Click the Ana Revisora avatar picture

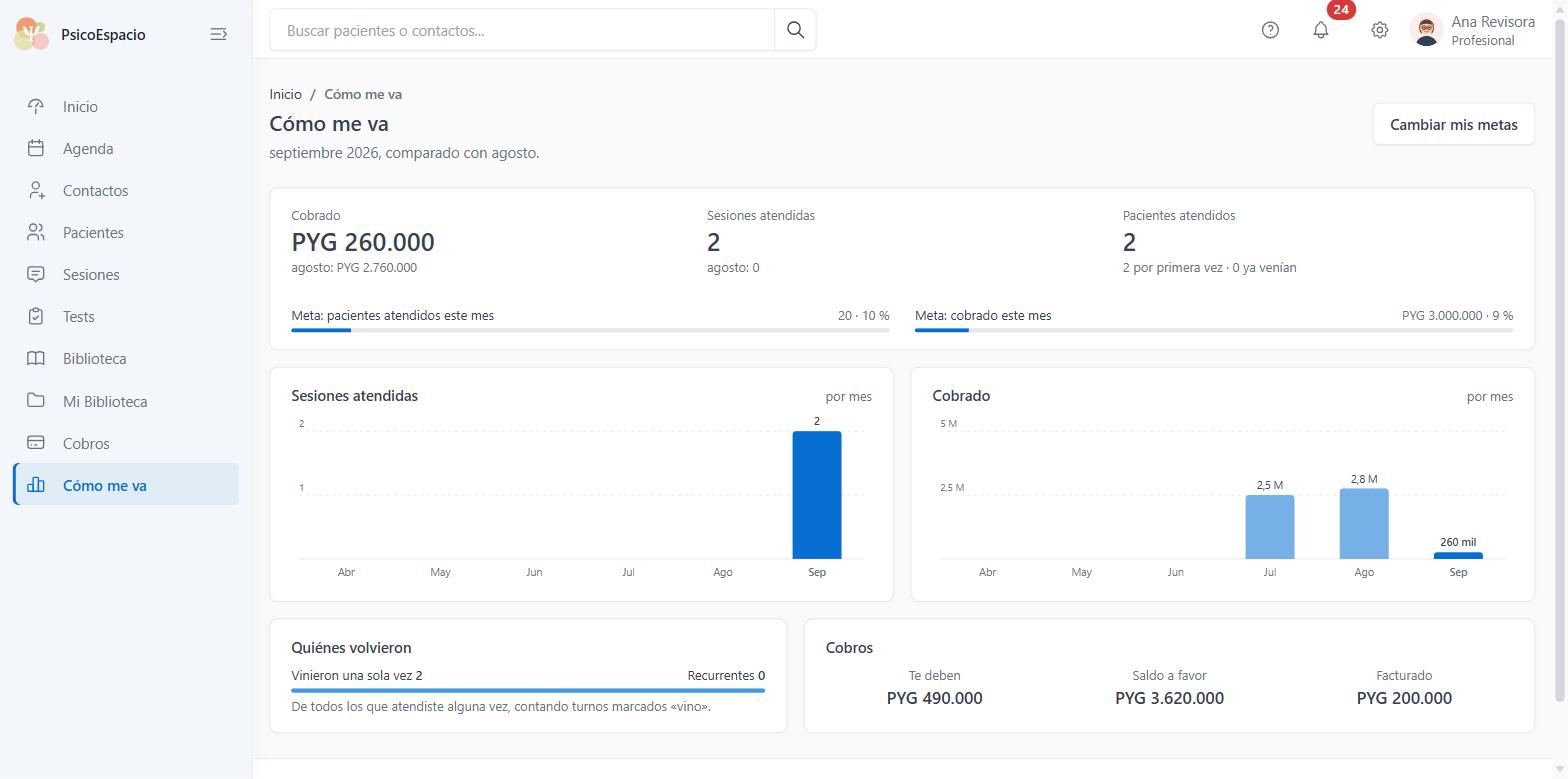tap(1426, 30)
